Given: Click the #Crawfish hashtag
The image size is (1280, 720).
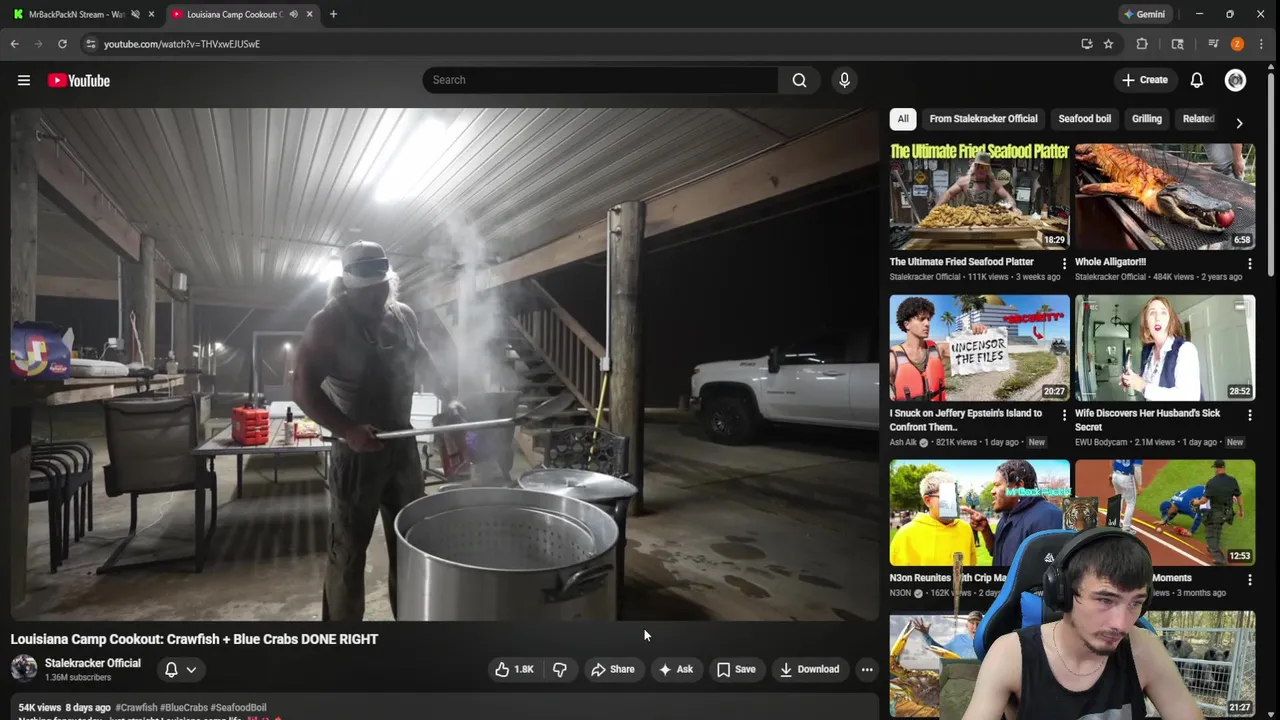Looking at the screenshot, I should (x=137, y=707).
